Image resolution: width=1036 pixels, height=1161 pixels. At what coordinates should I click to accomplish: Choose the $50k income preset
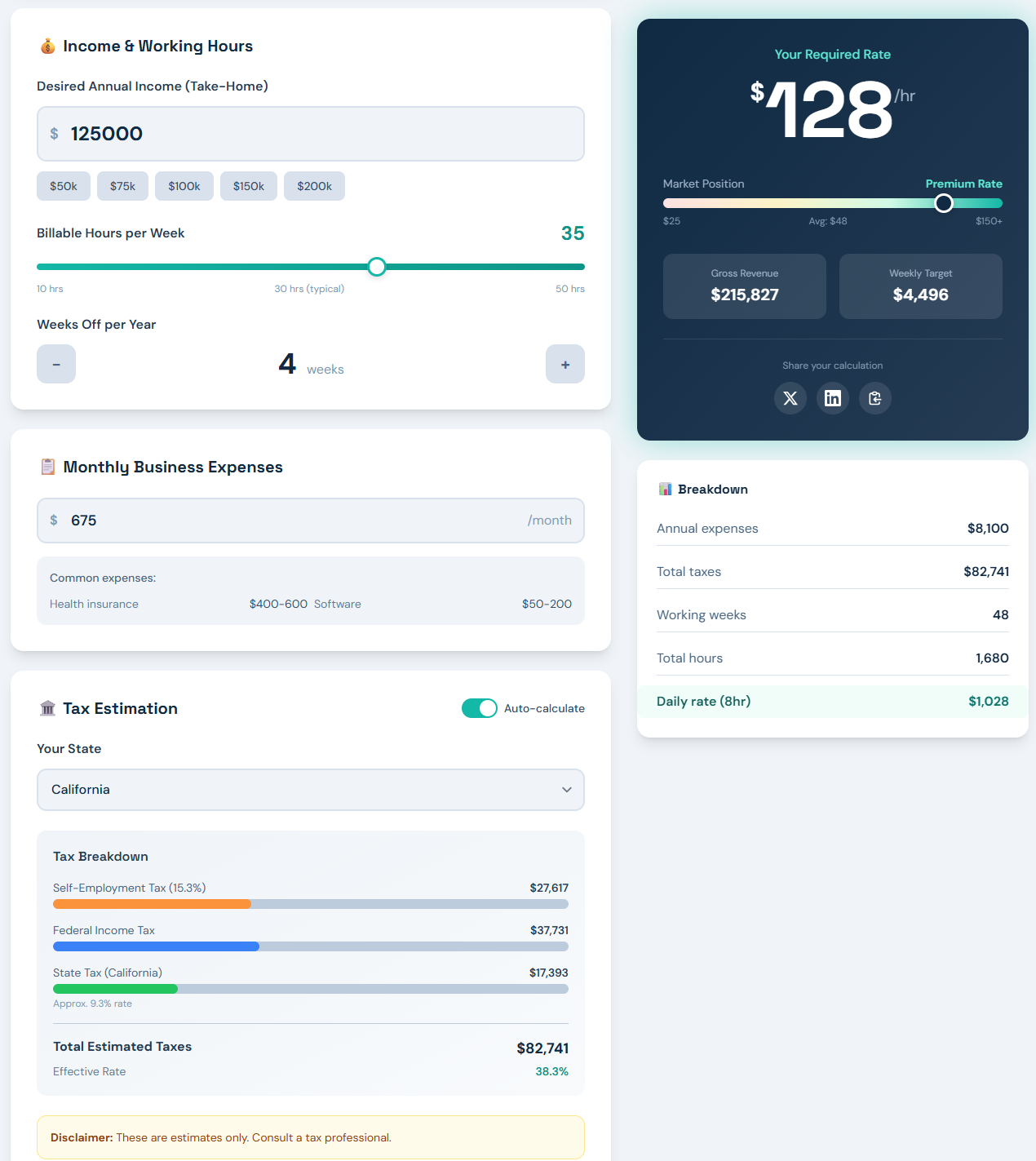[63, 186]
